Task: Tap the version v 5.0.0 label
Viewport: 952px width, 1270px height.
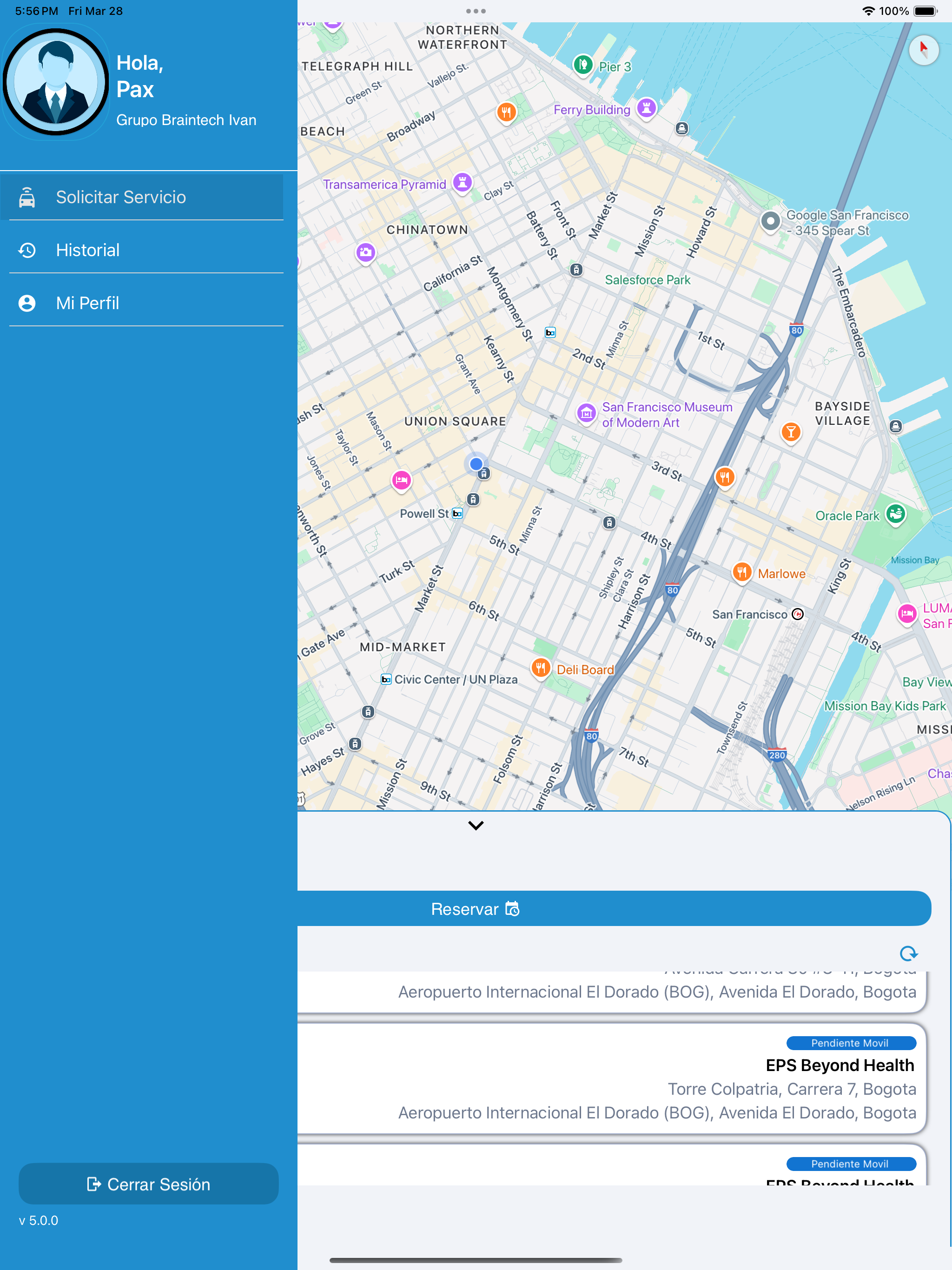Action: [x=39, y=1221]
